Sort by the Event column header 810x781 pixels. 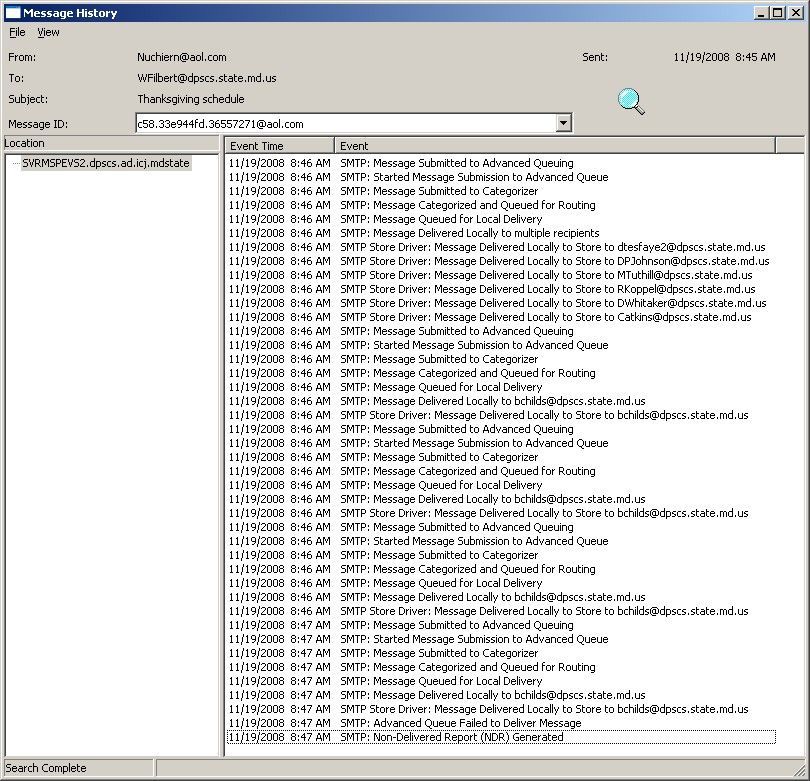pyautogui.click(x=555, y=146)
